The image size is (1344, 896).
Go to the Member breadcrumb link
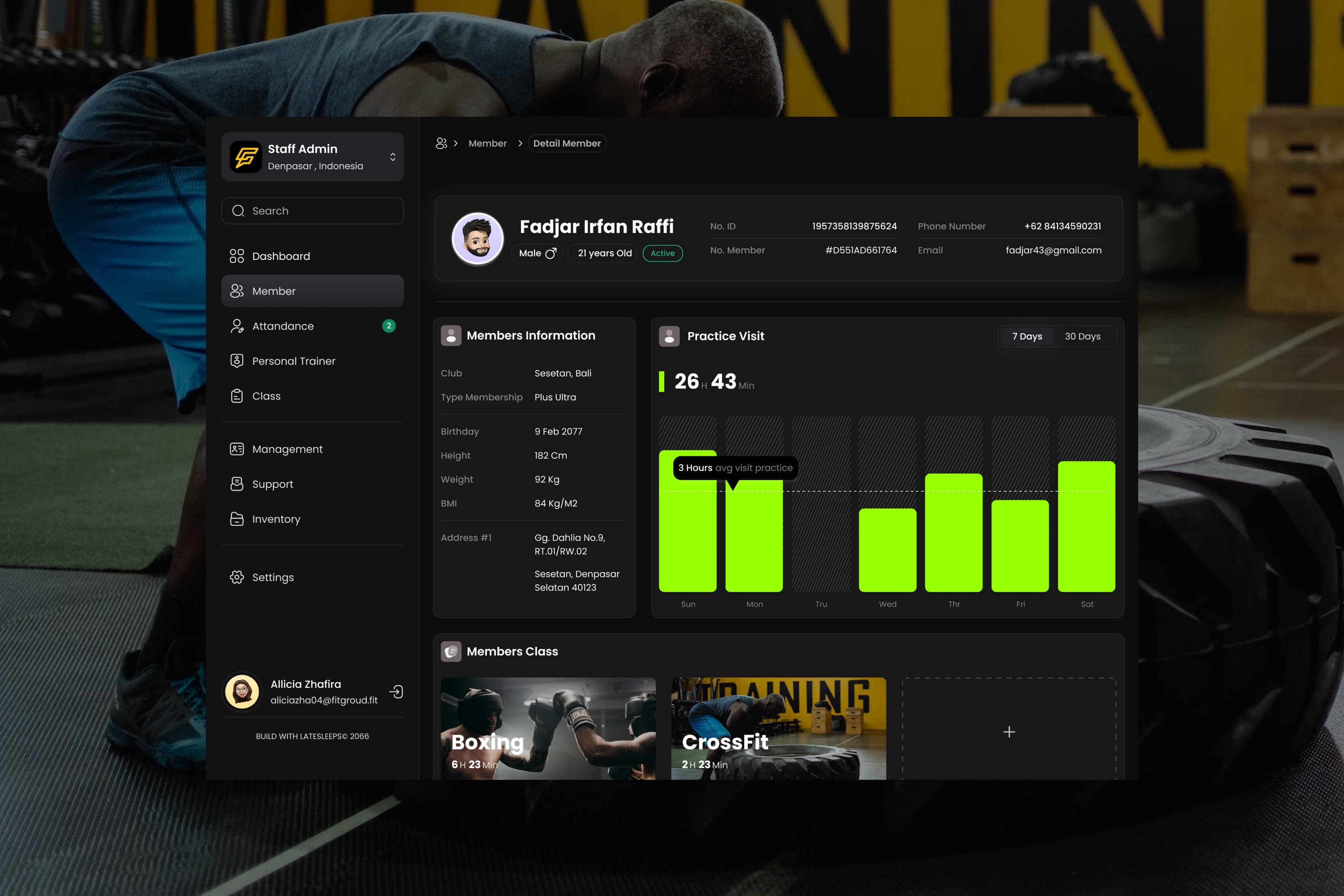487,144
